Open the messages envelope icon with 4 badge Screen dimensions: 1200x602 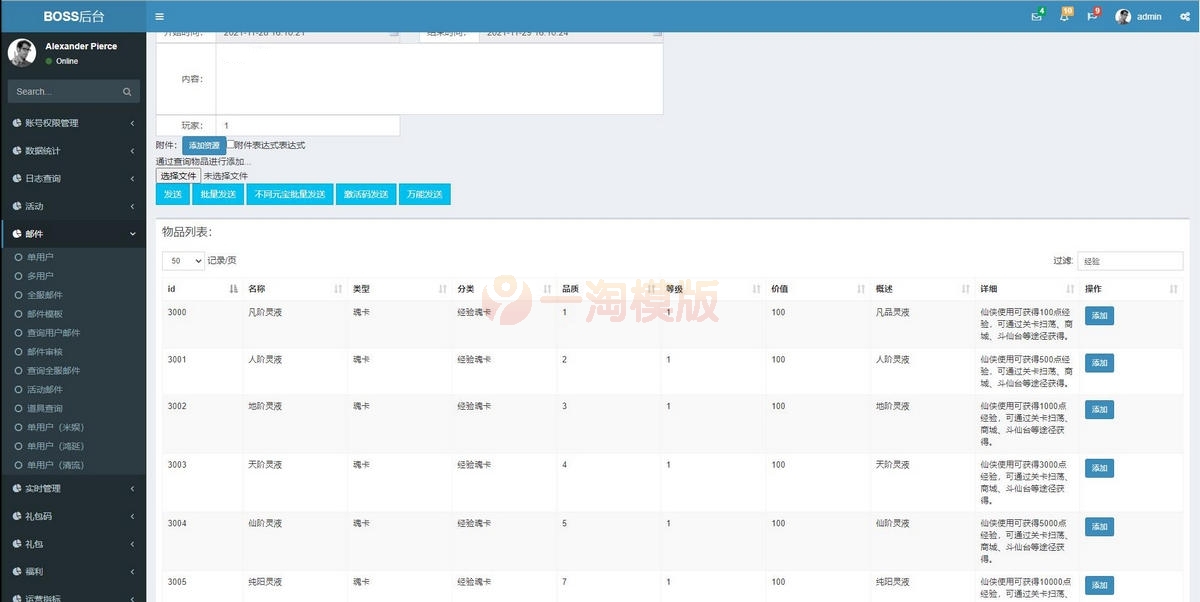click(x=1036, y=16)
